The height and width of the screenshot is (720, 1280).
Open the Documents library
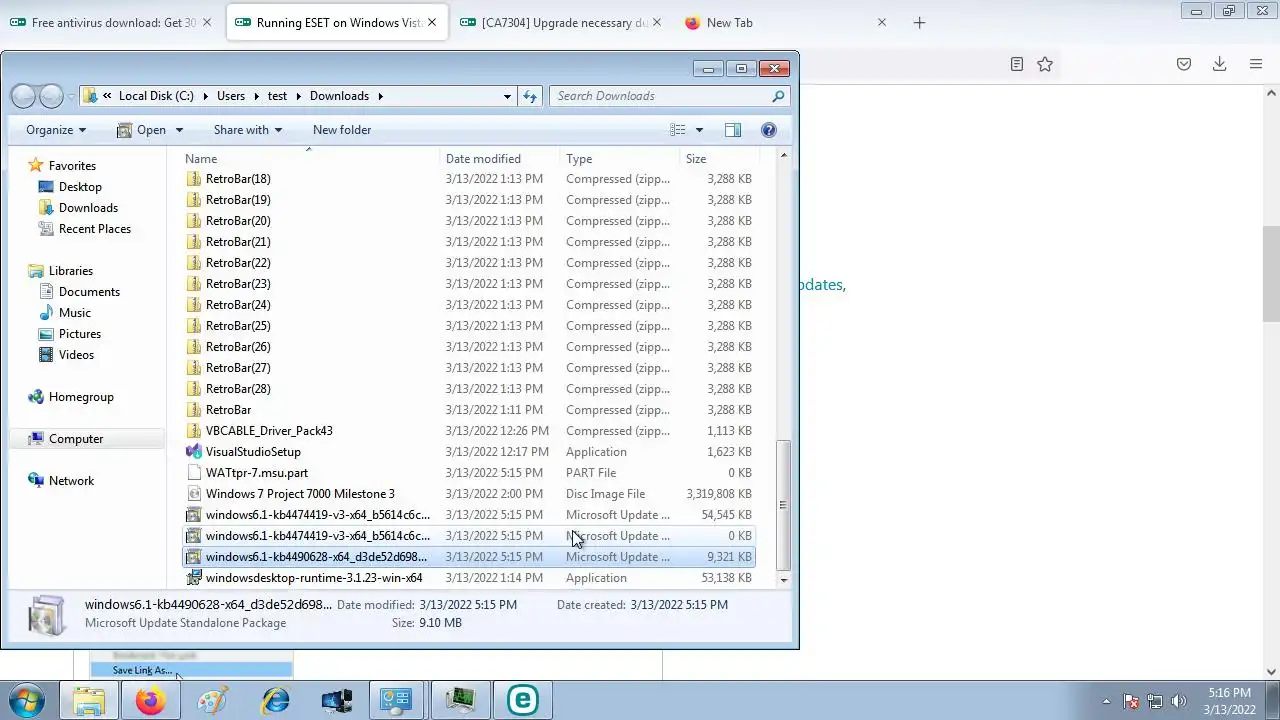pyautogui.click(x=89, y=292)
